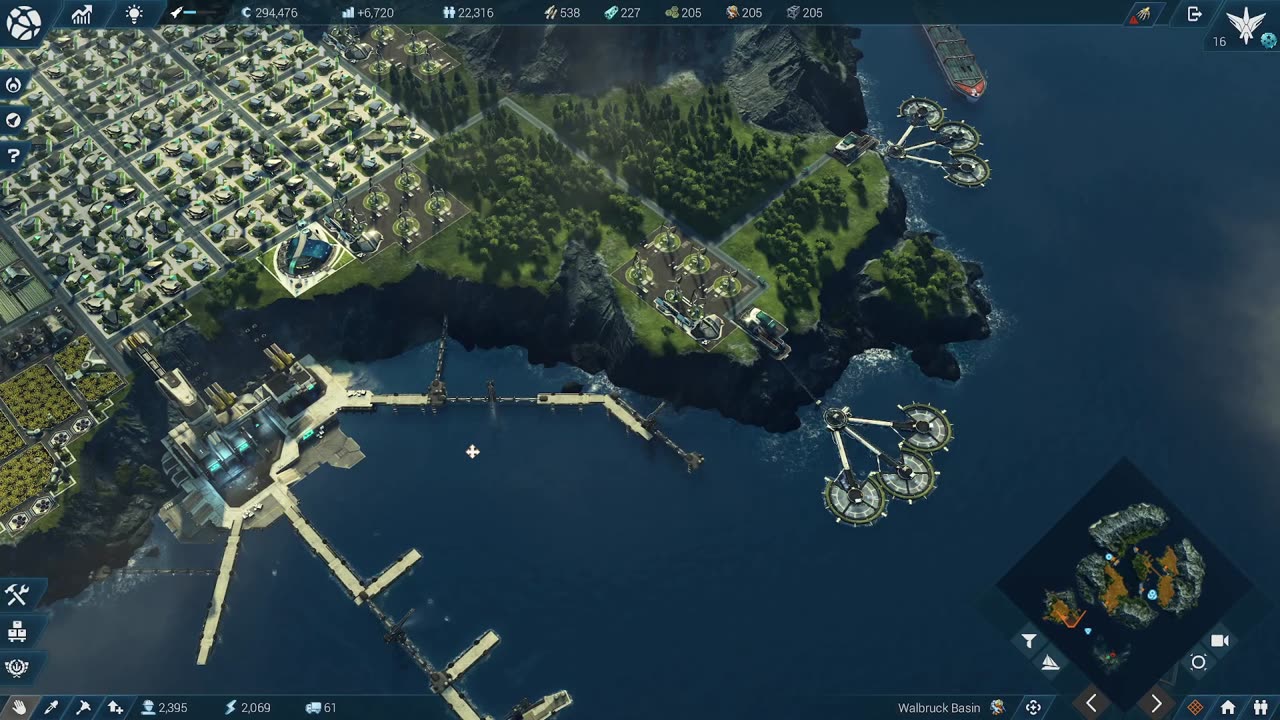Click the compass icon in left sidebar

[x=13, y=120]
